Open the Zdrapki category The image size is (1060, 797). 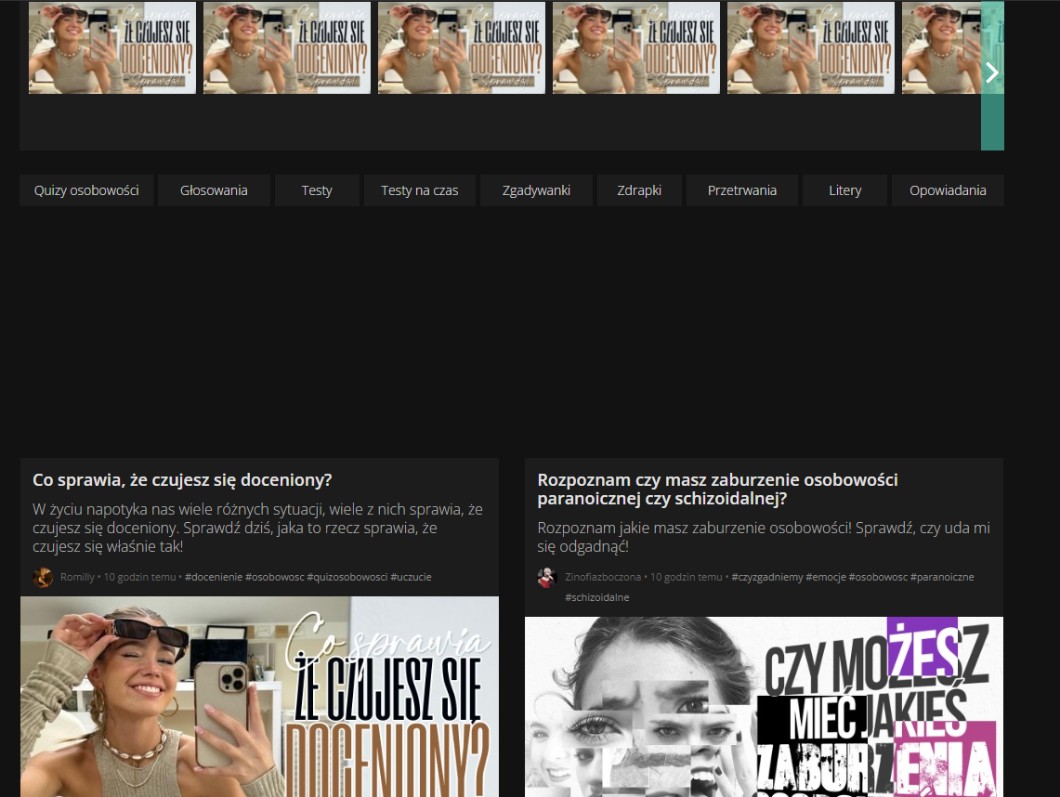[639, 190]
